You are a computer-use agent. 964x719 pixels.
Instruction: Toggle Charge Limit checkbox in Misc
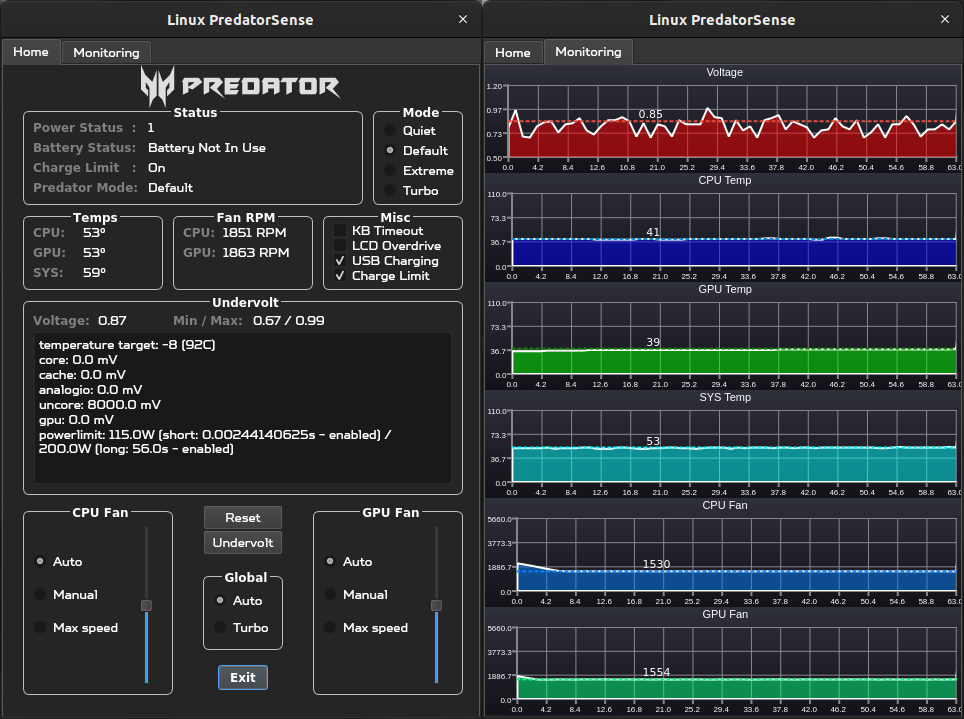click(x=340, y=276)
